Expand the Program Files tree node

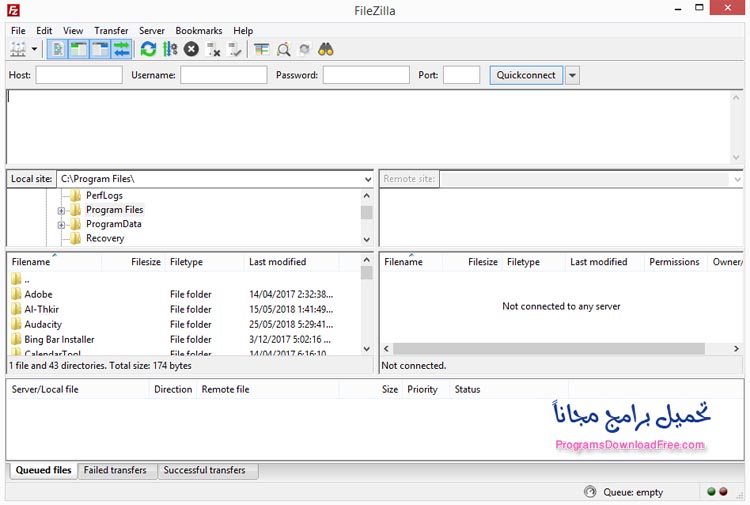[x=61, y=210]
